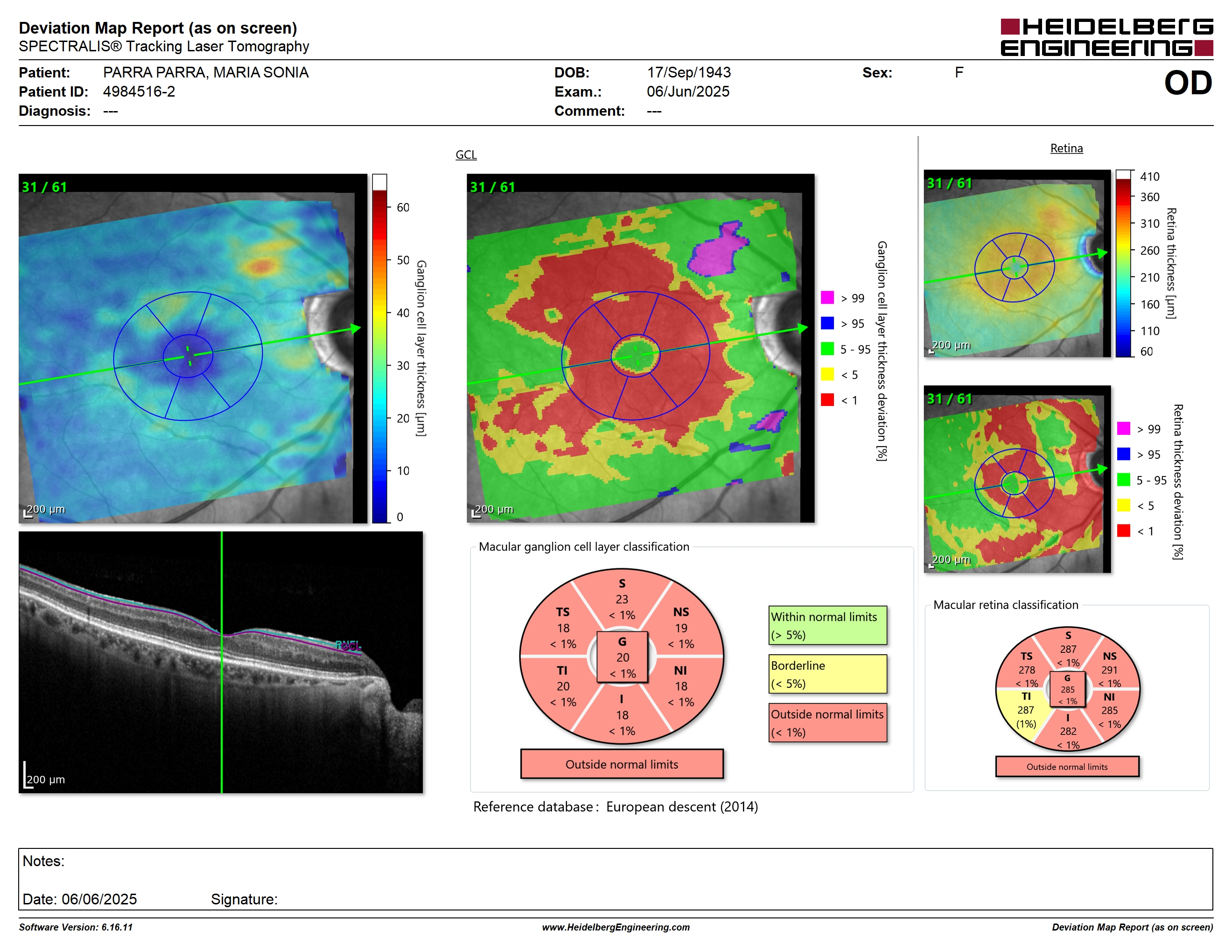
Task: Click yellow <5 swatch in retina deviation legend
Action: 1123,505
